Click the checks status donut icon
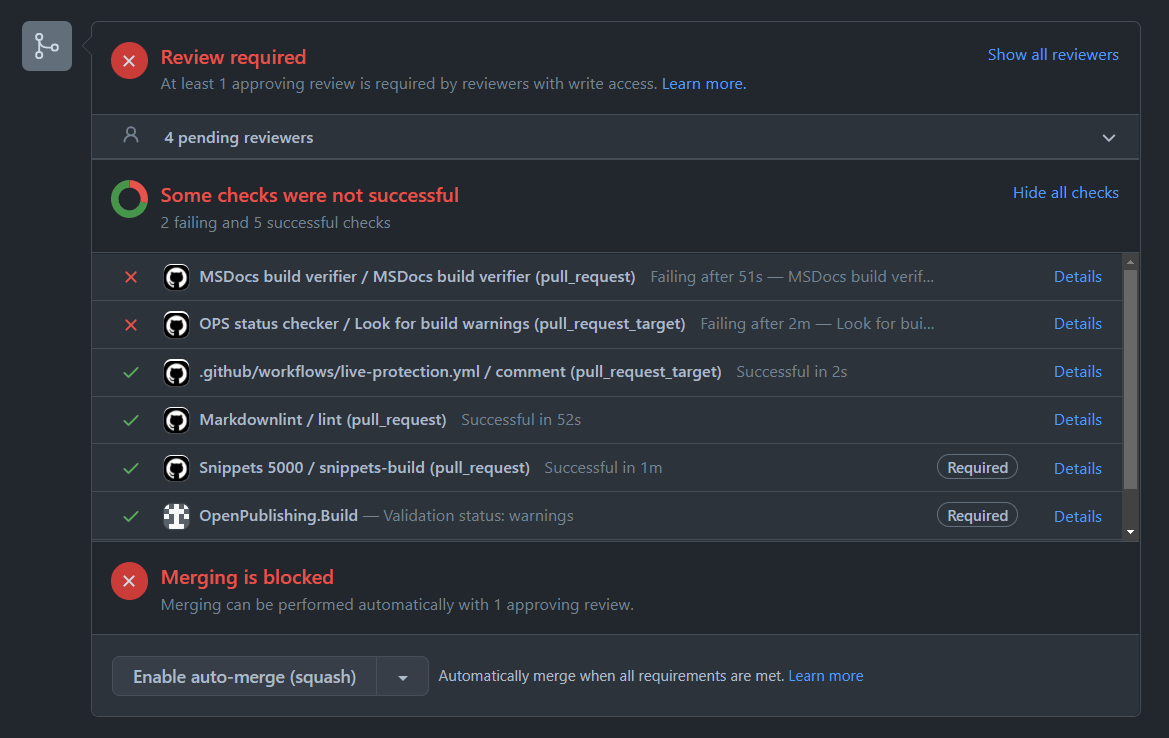Image resolution: width=1169 pixels, height=738 pixels. point(129,199)
